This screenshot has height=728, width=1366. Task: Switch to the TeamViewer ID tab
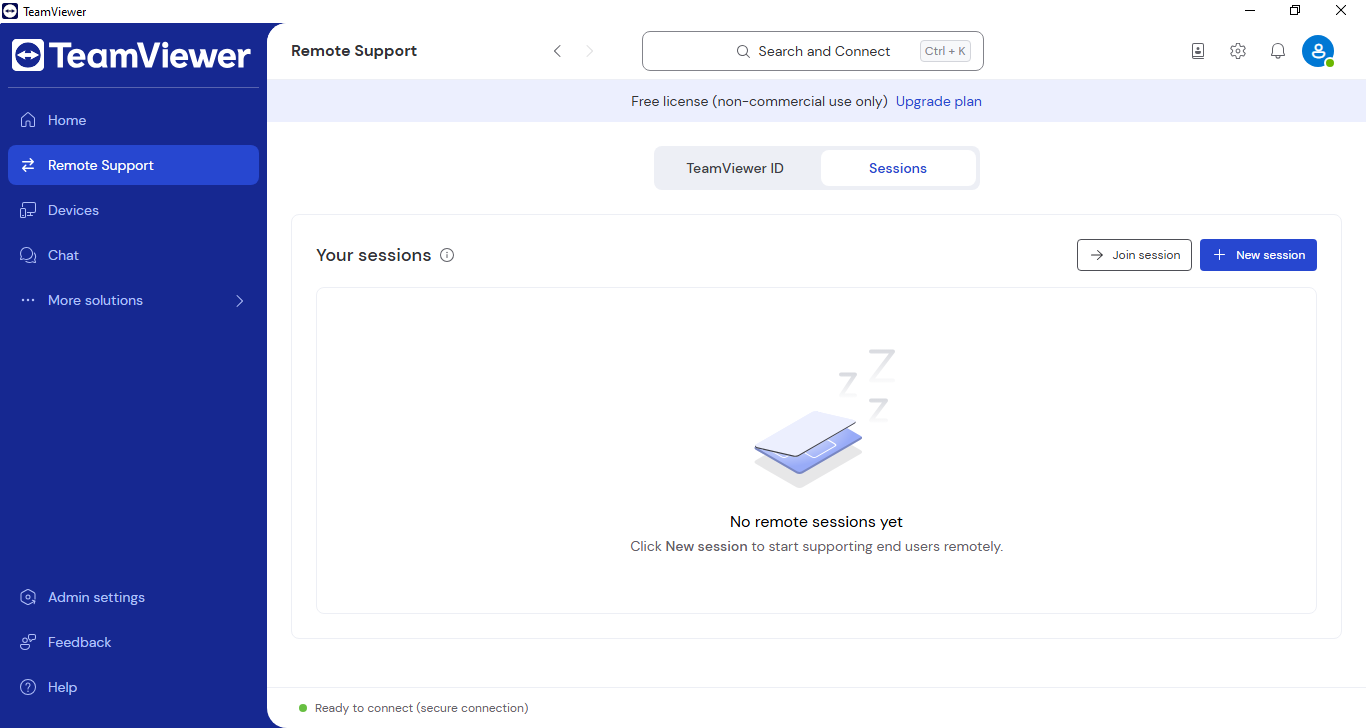click(x=735, y=168)
